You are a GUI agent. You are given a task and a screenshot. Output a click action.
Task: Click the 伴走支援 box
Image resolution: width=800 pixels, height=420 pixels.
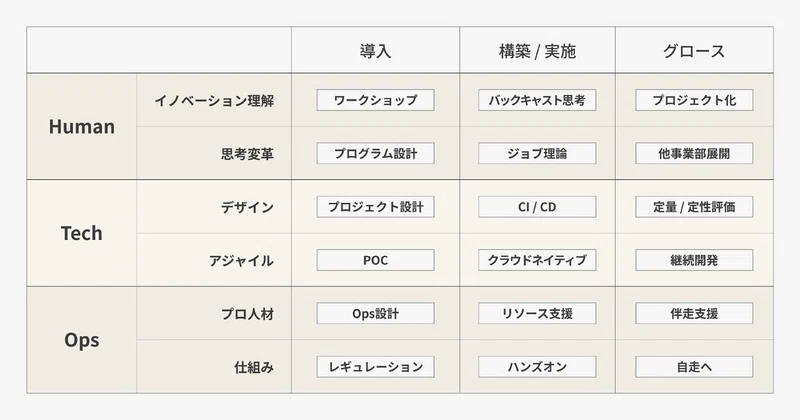click(694, 313)
